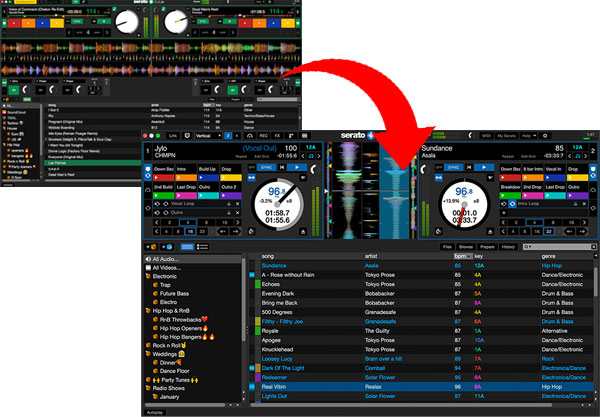600x417 pixels.
Task: Click the add crate icon
Action: (151, 247)
